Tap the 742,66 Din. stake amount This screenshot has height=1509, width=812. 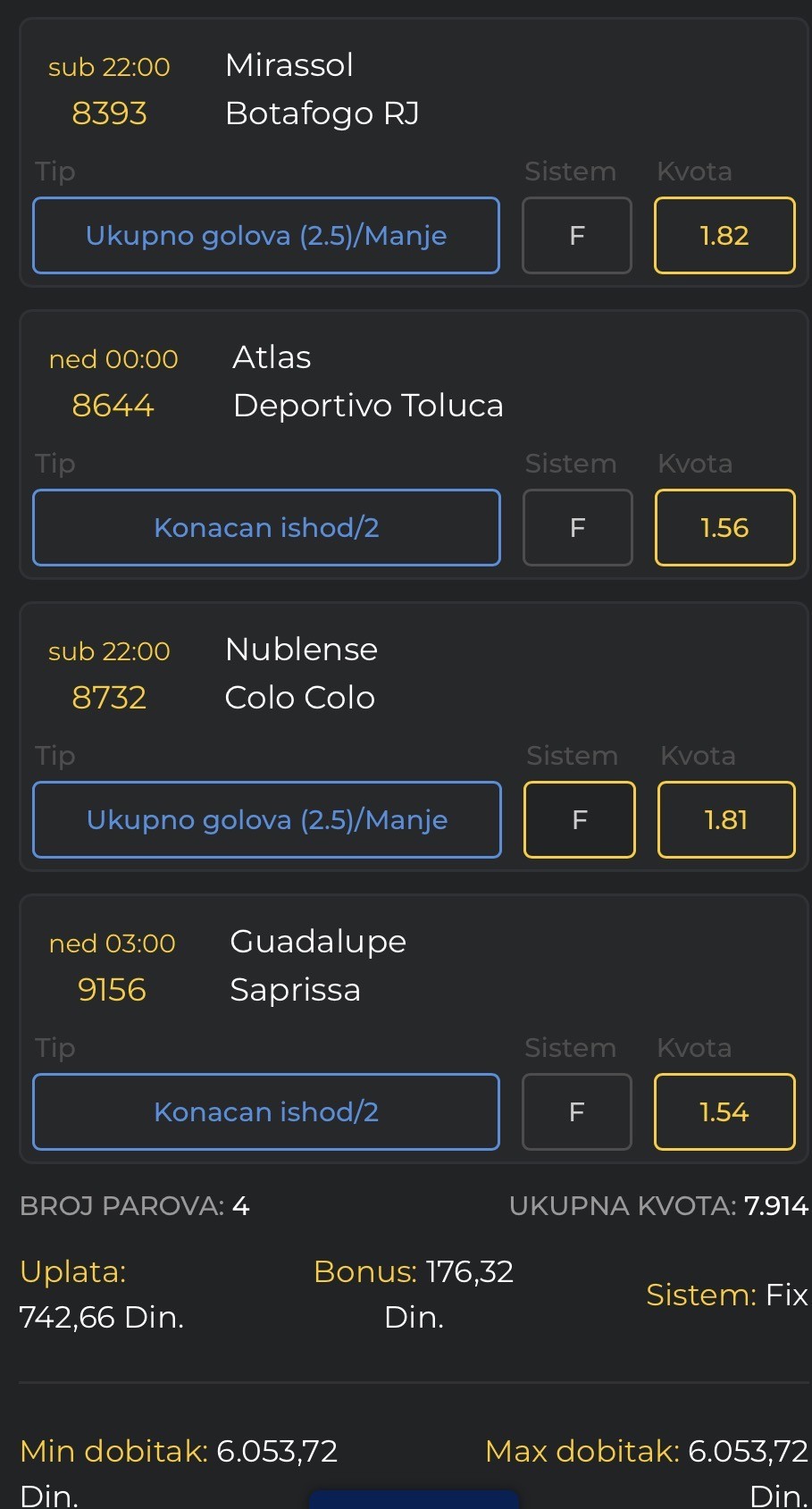click(102, 1317)
